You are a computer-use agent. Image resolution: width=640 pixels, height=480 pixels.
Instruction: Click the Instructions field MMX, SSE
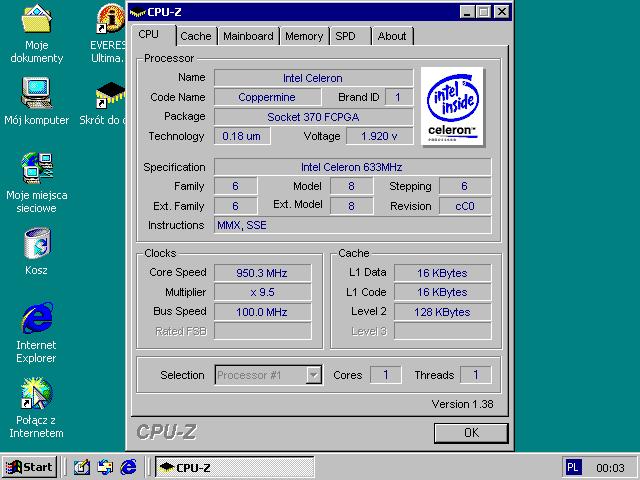[x=352, y=225]
